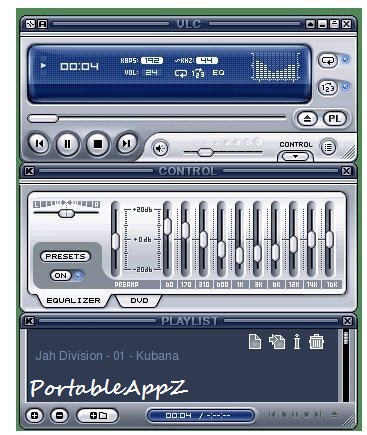367x435 pixels.
Task: Stop the playback
Action: point(98,144)
